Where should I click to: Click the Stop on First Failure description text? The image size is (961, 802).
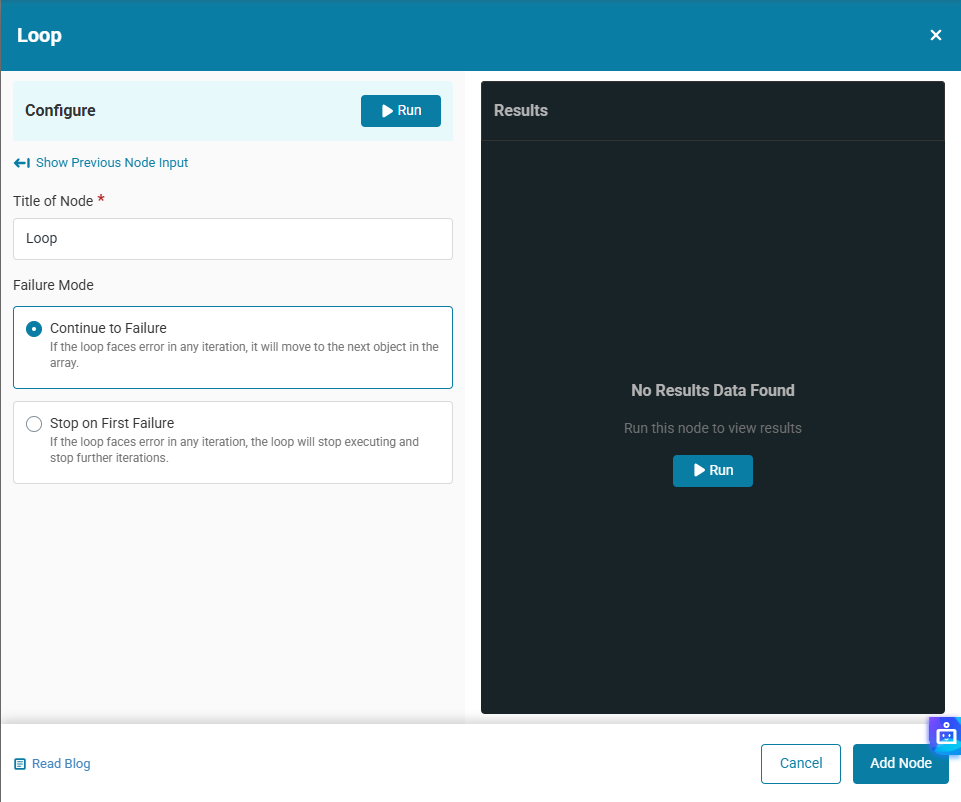coord(234,450)
